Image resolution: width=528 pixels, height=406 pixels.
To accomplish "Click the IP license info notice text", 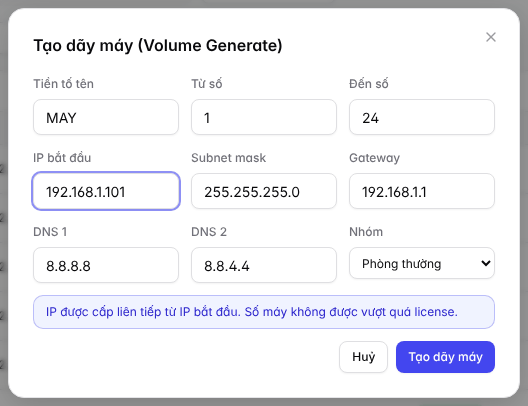I will pos(252,312).
